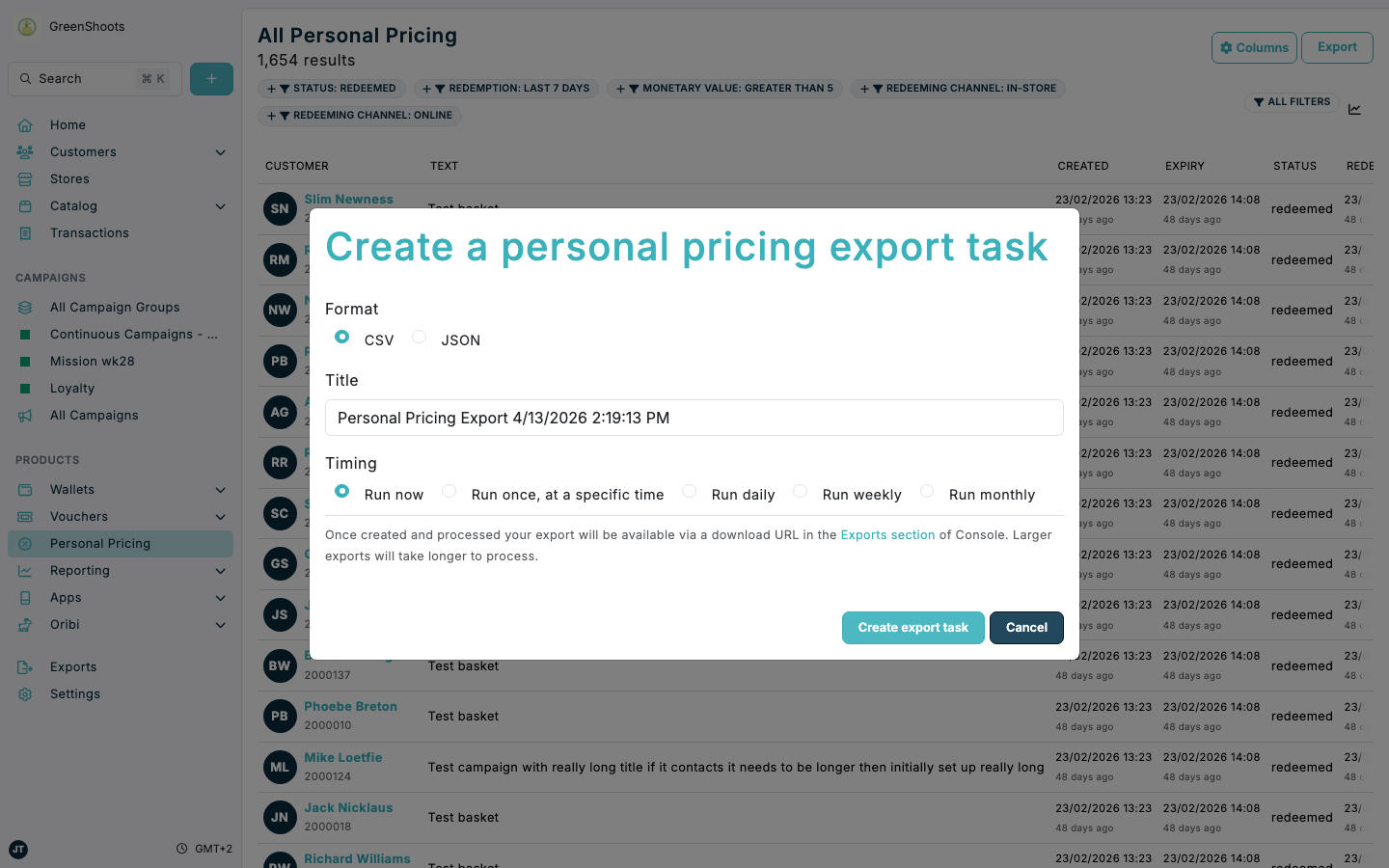1389x868 pixels.
Task: Select the Stores icon in the sidebar
Action: [26, 178]
